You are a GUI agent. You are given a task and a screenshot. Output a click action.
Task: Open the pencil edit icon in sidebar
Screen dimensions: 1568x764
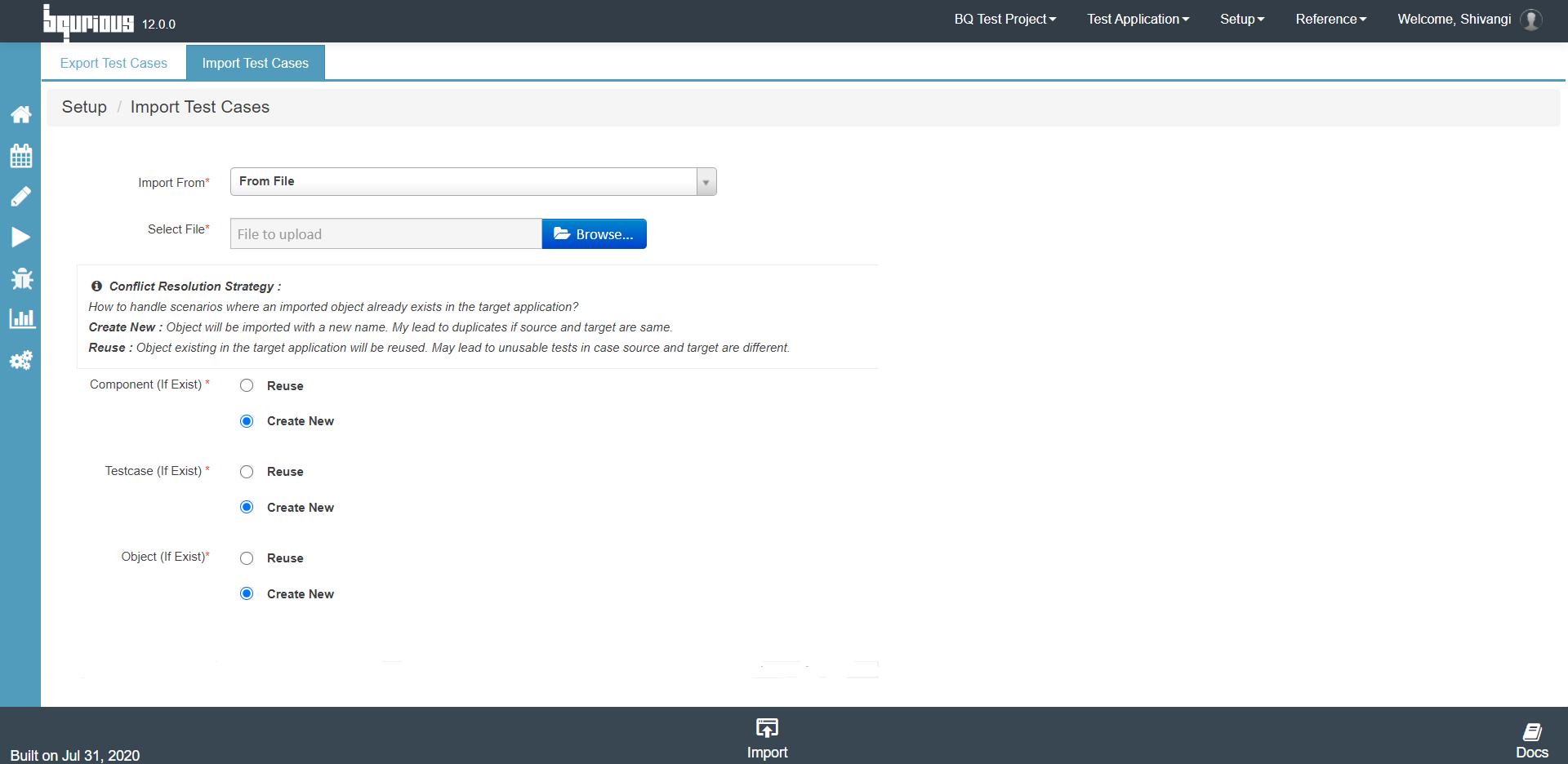click(x=21, y=196)
